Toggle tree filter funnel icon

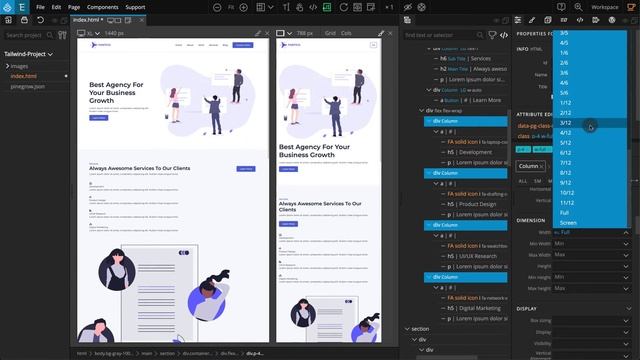492,35
